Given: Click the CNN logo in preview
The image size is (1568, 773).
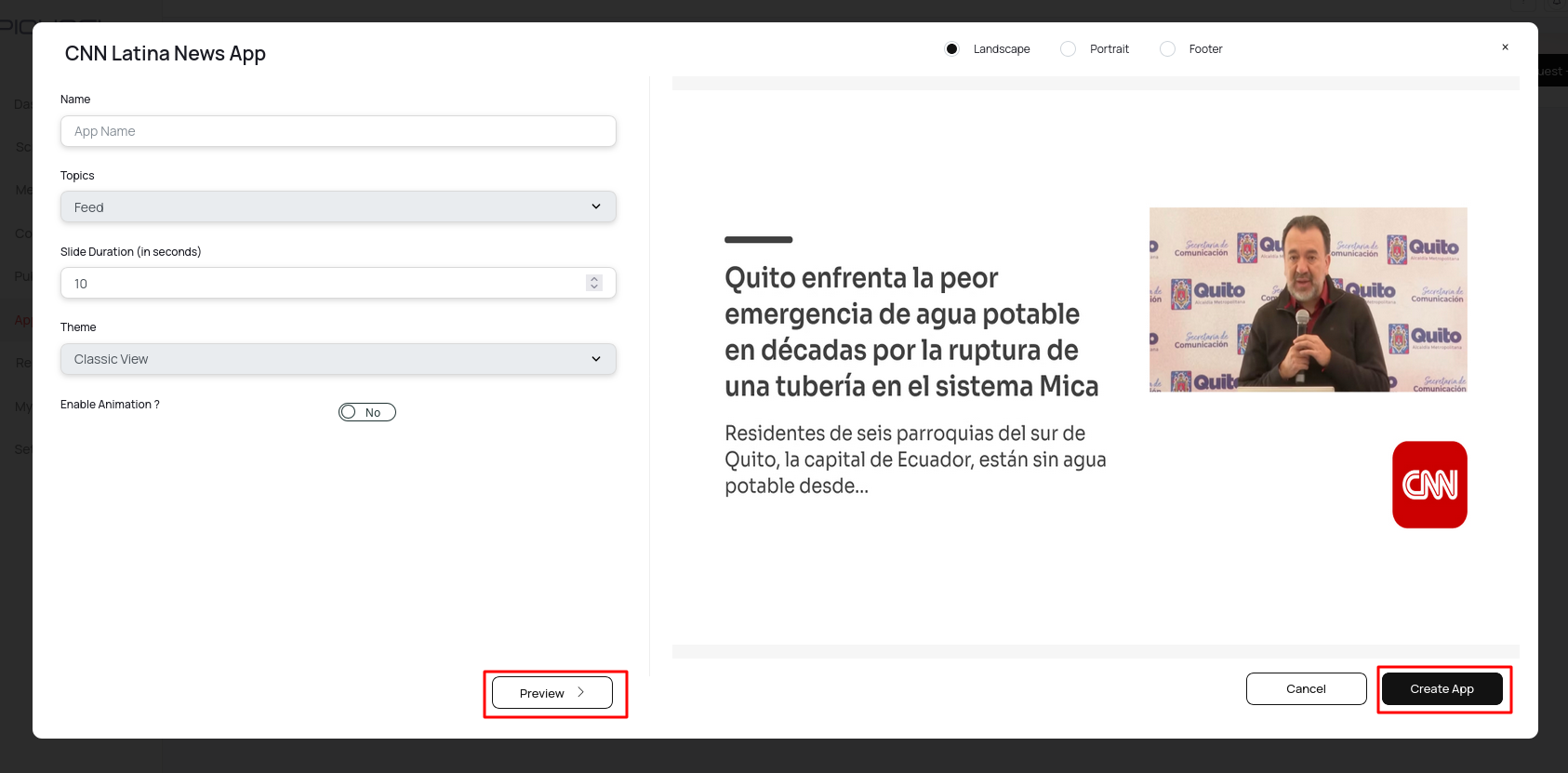Looking at the screenshot, I should tap(1429, 485).
